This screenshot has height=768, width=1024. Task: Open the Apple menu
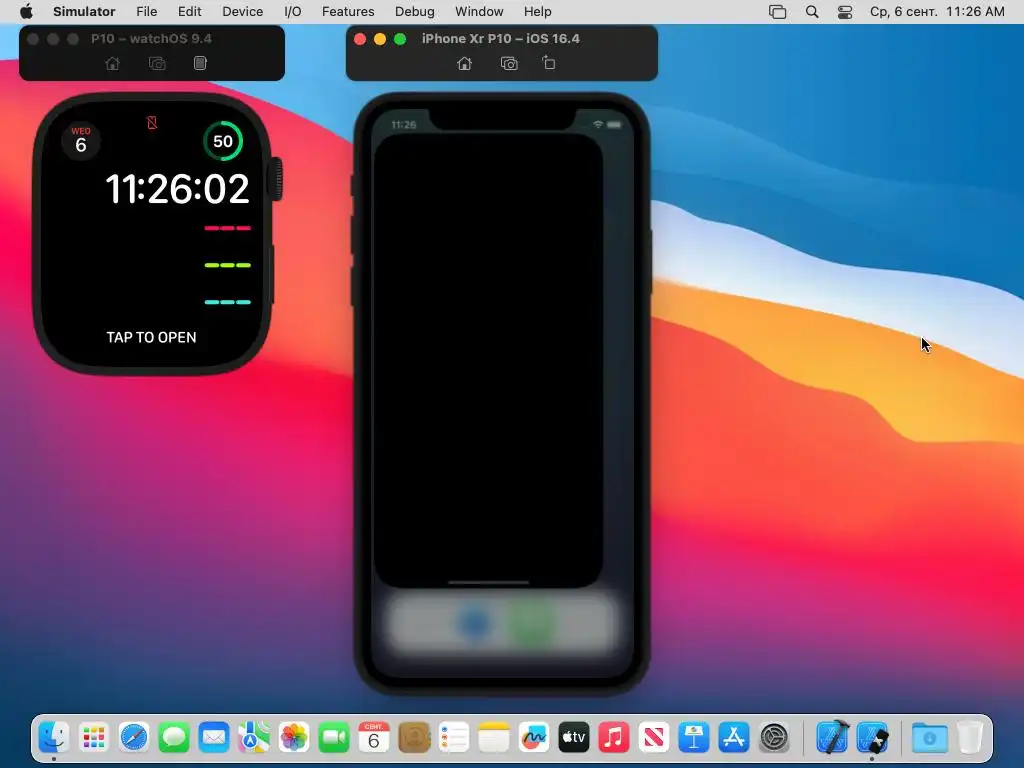(x=26, y=11)
